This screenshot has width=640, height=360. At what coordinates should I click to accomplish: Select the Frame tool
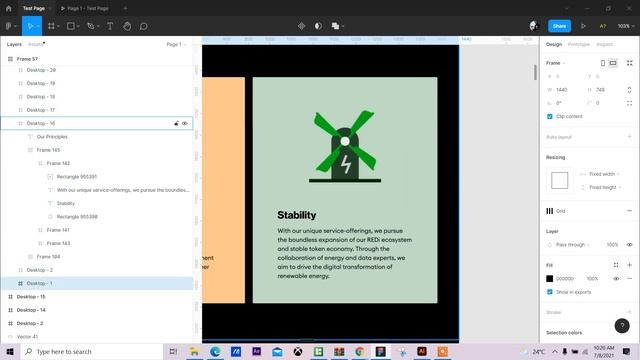pyautogui.click(x=51, y=26)
